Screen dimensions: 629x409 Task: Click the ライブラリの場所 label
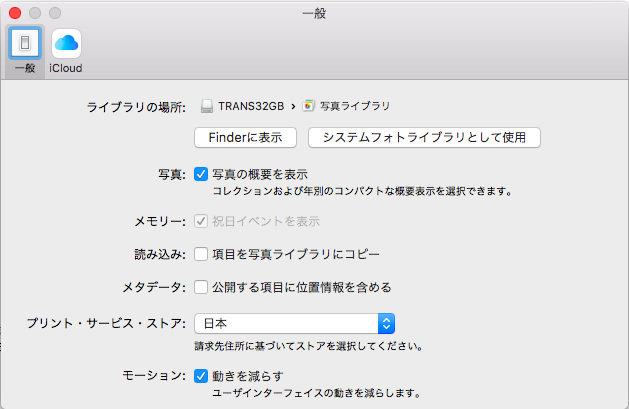click(x=136, y=107)
